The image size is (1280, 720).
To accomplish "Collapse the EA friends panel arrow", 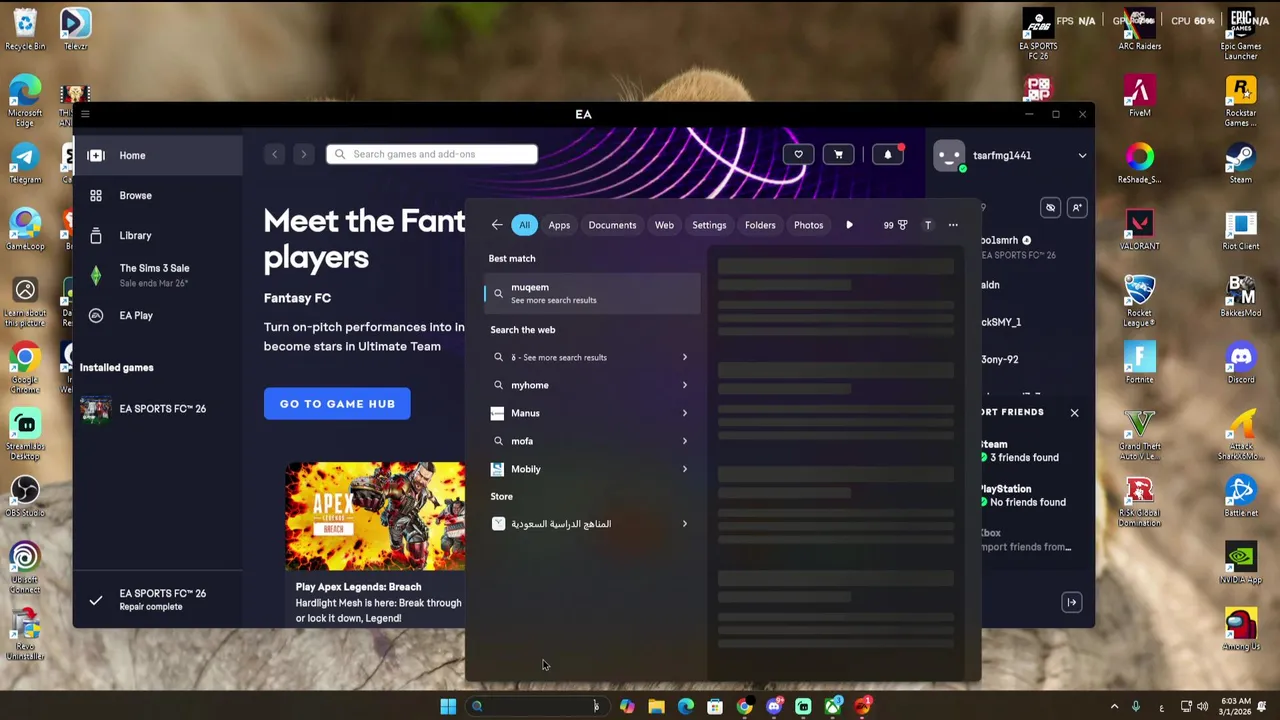I will point(1071,602).
